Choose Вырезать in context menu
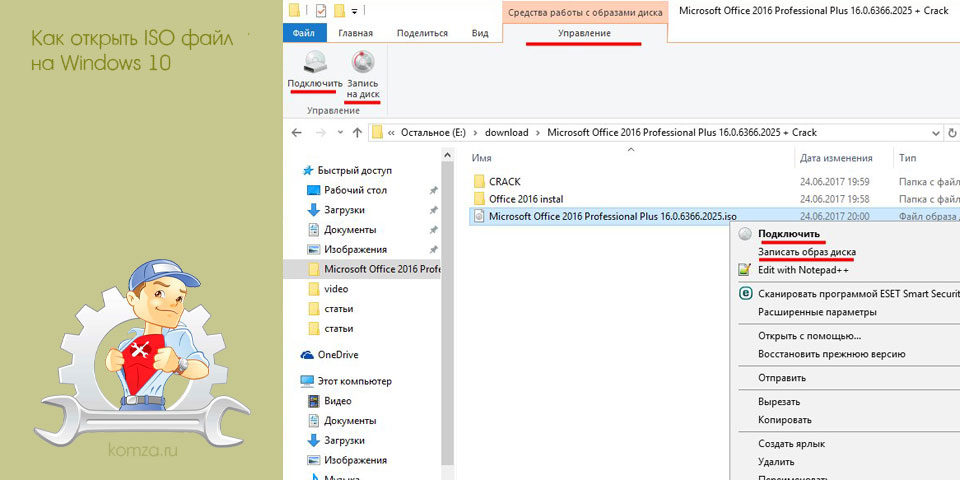Image resolution: width=960 pixels, height=480 pixels. coord(779,402)
